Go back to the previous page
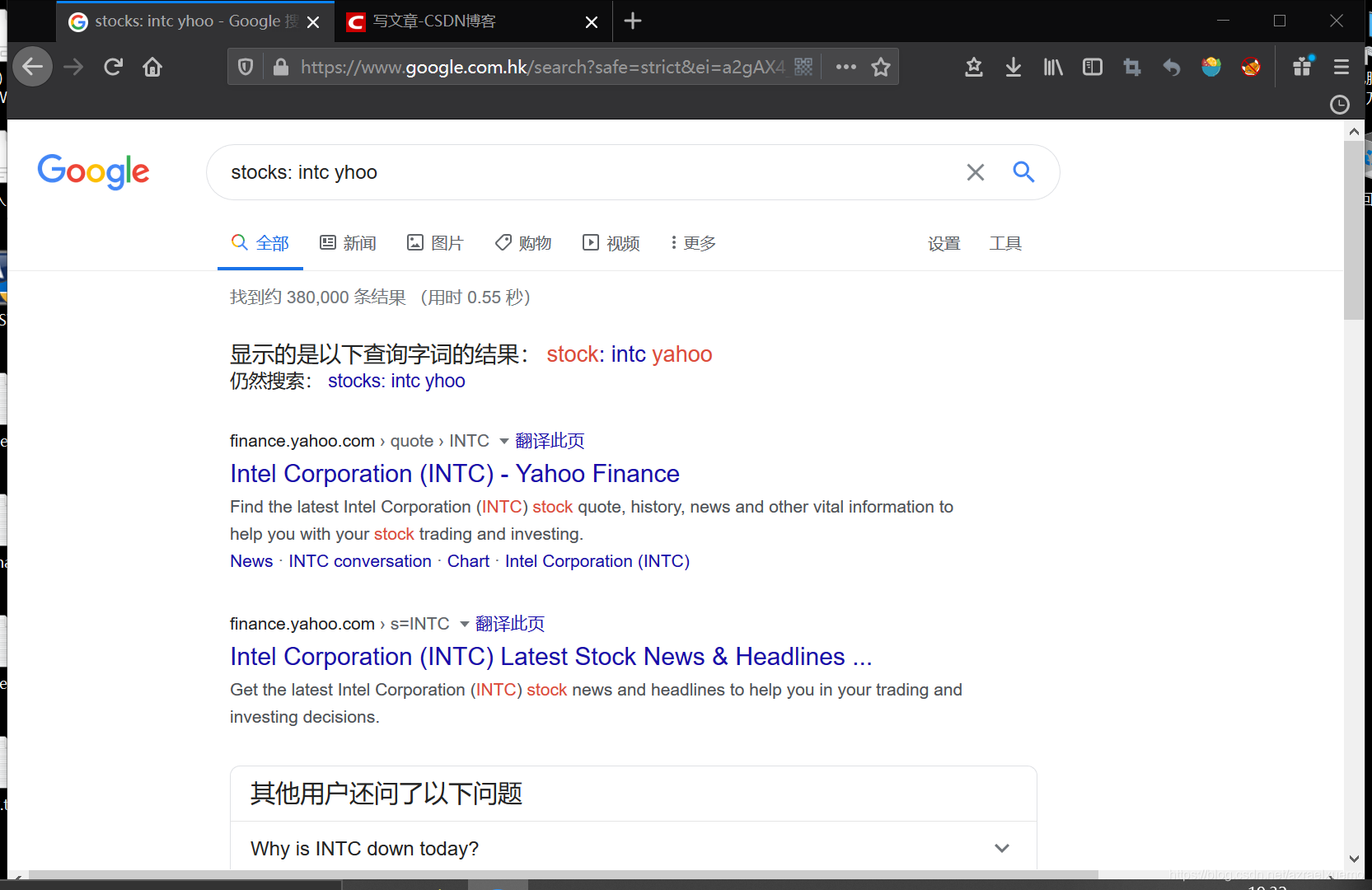1372x890 pixels. pyautogui.click(x=33, y=67)
